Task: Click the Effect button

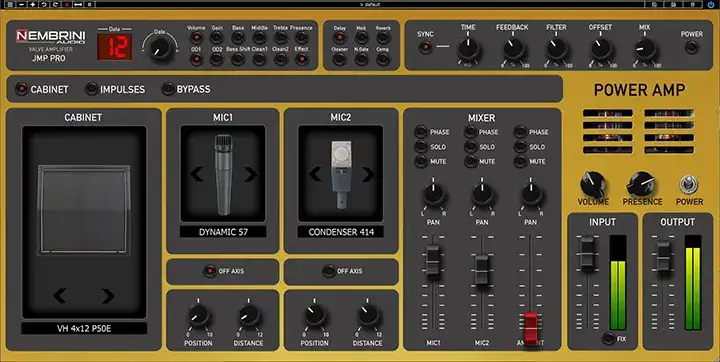Action: click(x=301, y=59)
